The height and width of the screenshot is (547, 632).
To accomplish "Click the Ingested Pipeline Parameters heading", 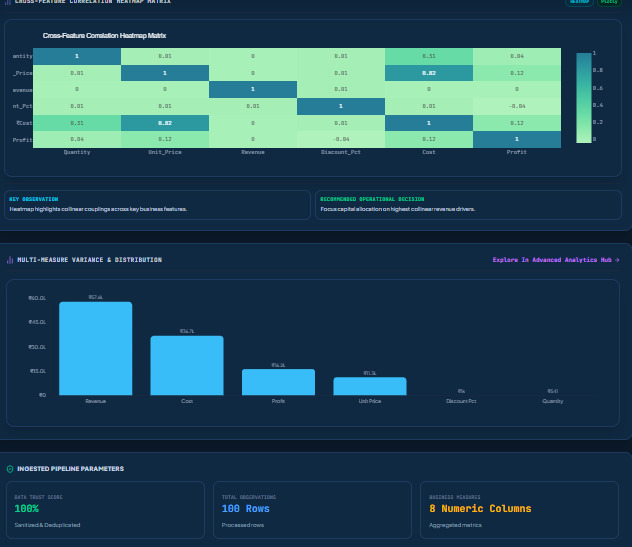I will pyautogui.click(x=71, y=469).
